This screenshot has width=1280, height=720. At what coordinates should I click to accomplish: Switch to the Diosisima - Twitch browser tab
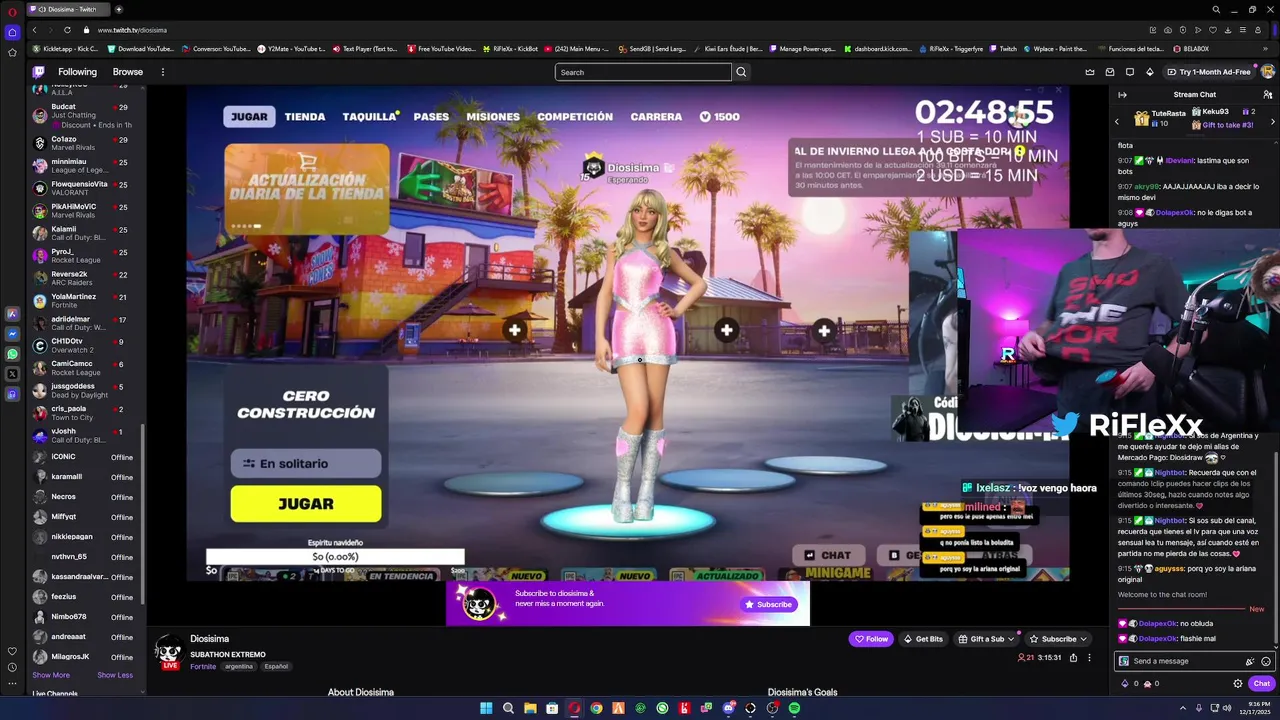point(70,9)
